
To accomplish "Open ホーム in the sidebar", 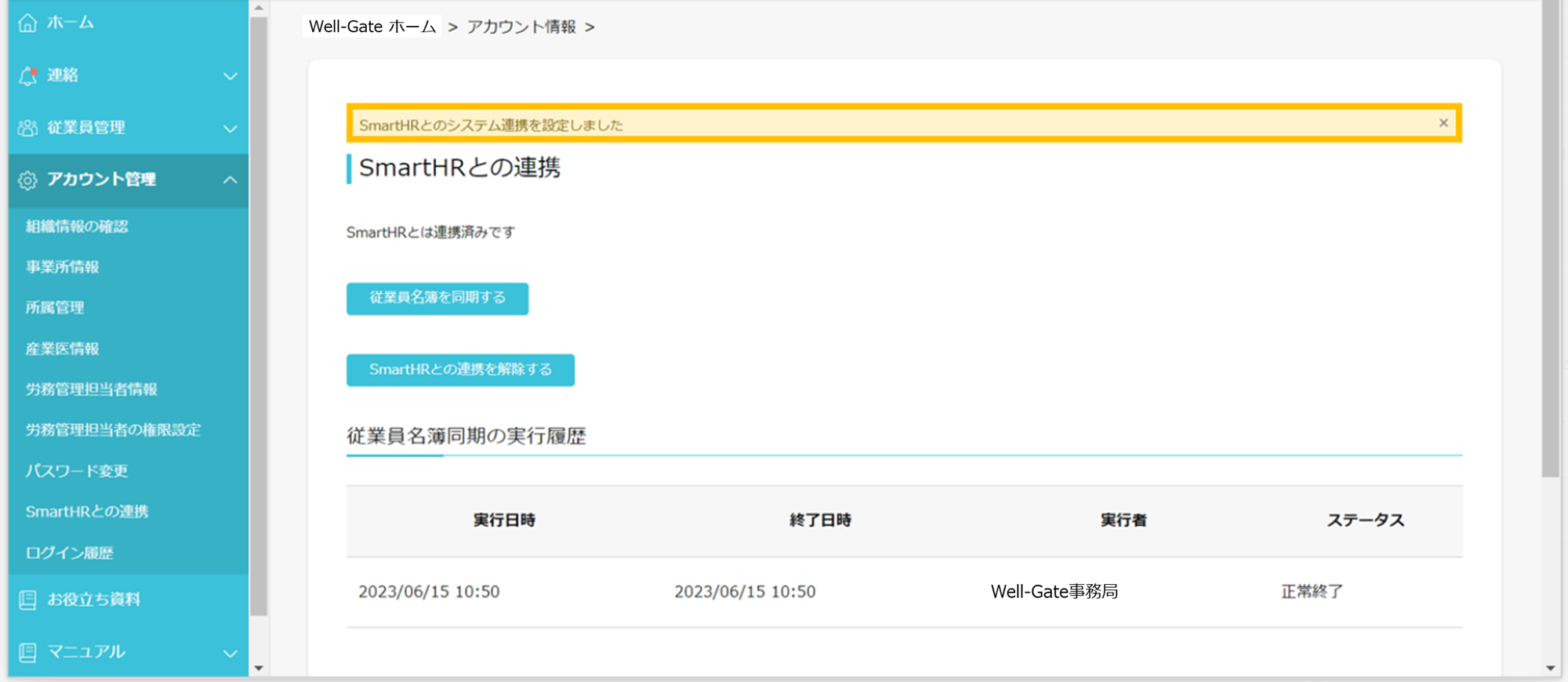I will [x=71, y=23].
